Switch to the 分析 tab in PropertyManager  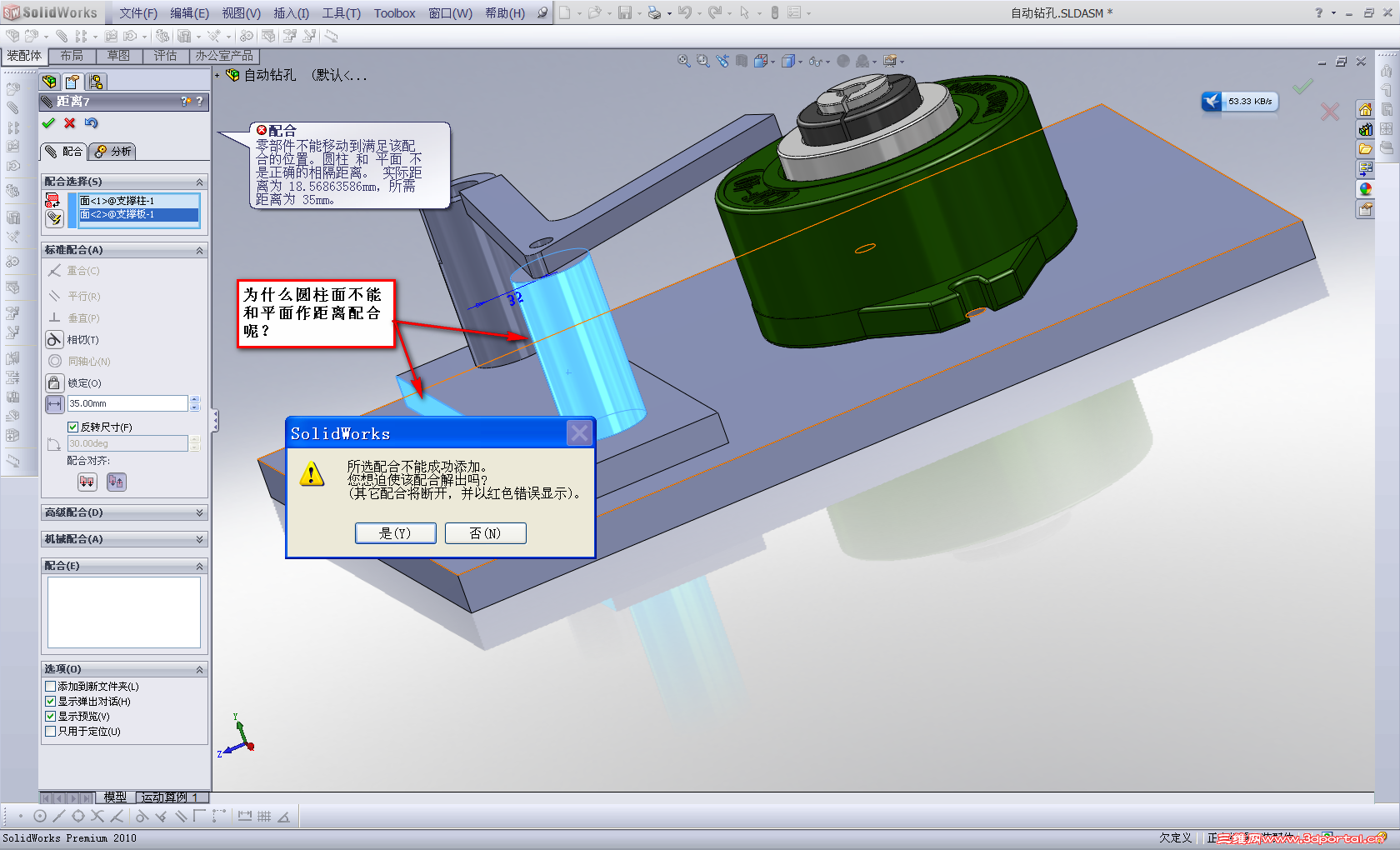point(112,152)
